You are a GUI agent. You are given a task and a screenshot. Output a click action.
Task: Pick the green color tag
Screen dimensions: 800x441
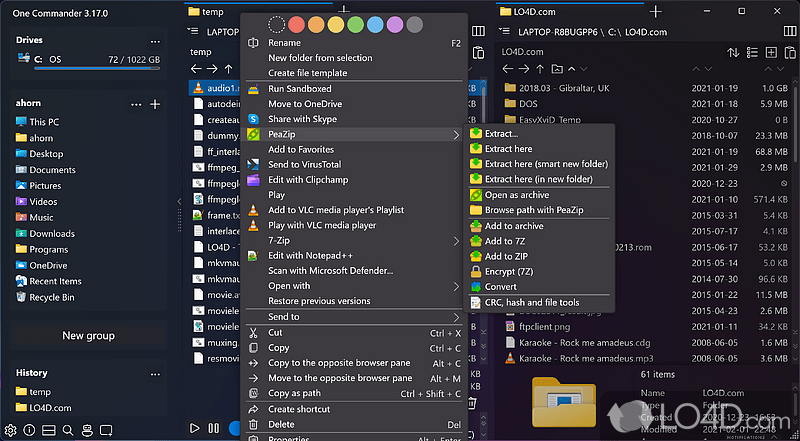pos(356,24)
